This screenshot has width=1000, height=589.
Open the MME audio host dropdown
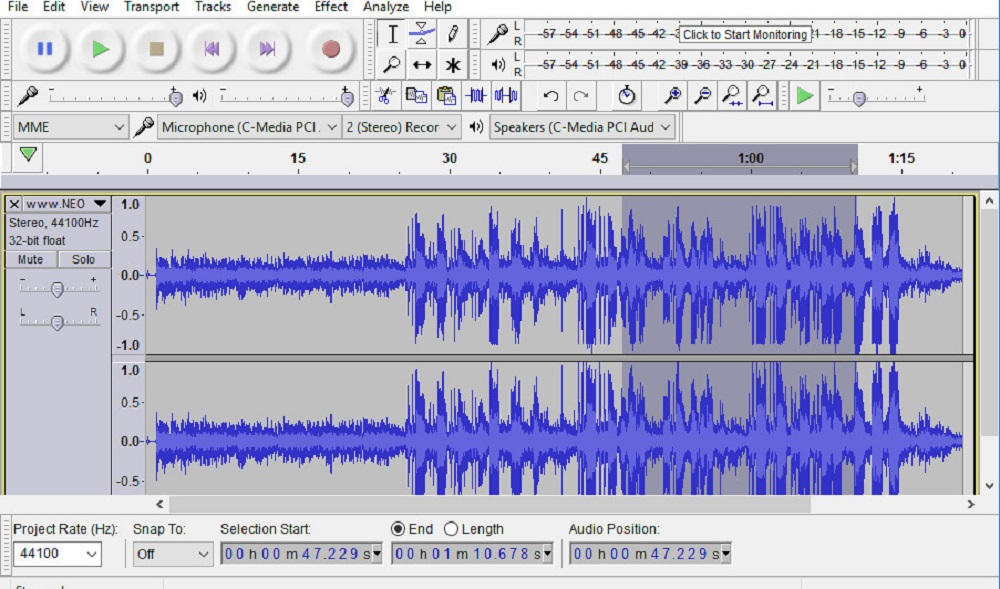(70, 127)
